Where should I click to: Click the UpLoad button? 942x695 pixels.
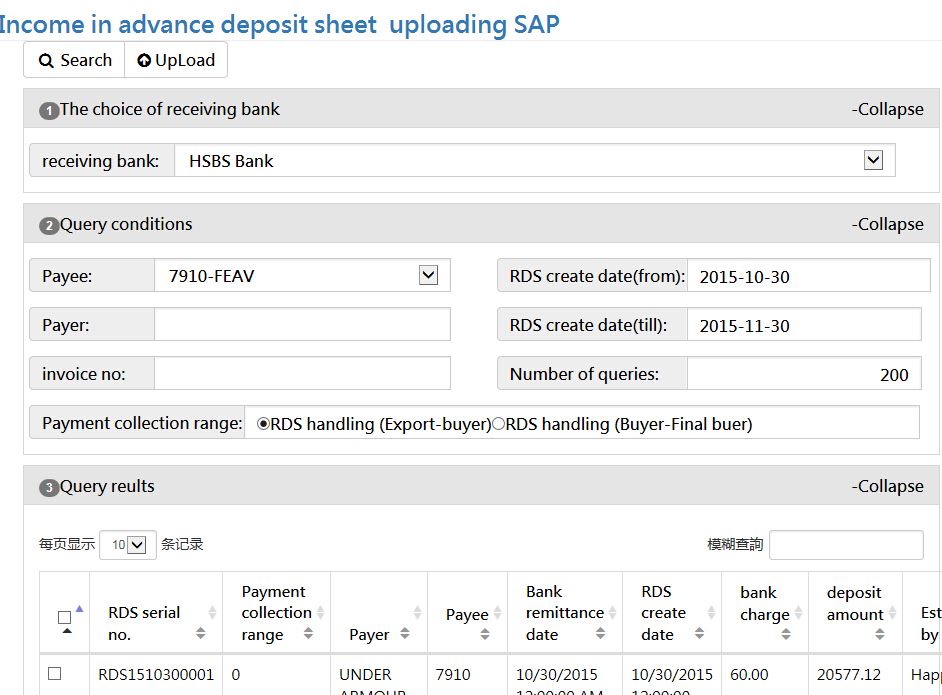tap(176, 60)
